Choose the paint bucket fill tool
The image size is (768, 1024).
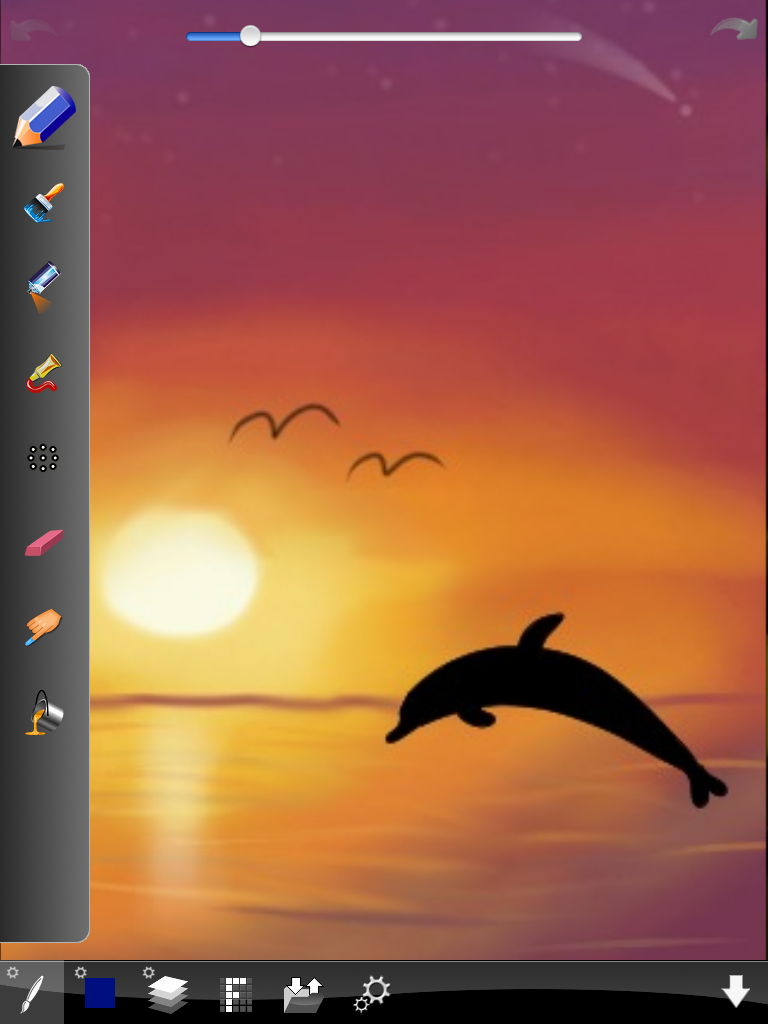pos(44,712)
